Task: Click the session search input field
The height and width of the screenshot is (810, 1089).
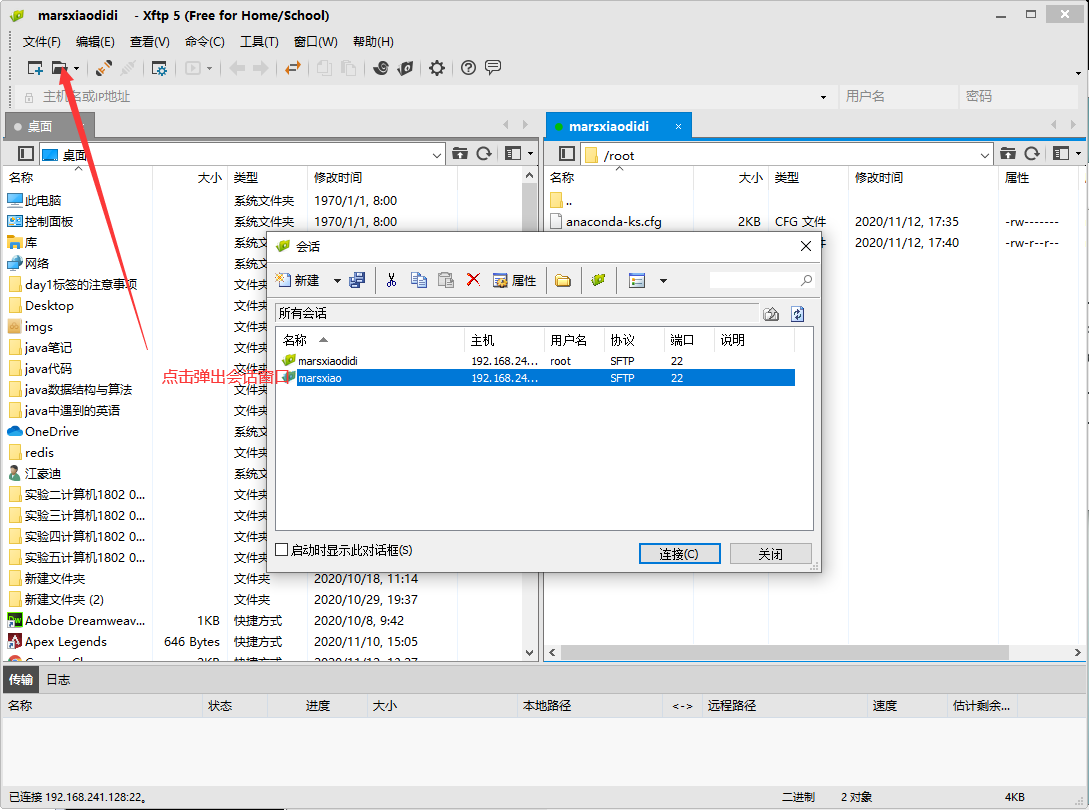Action: click(x=755, y=280)
